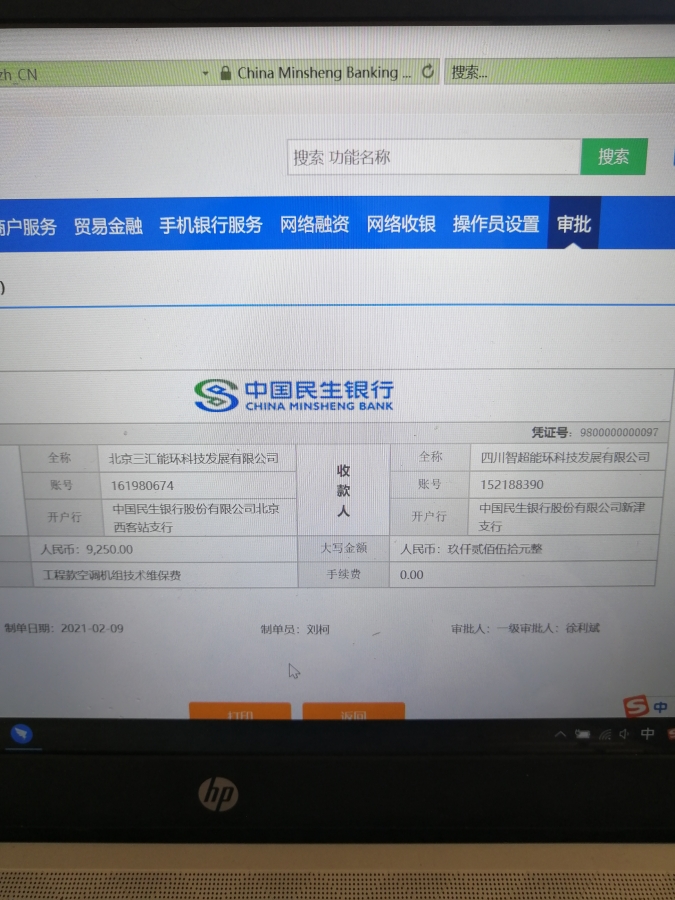The image size is (675, 900).
Task: Click the China Minsheng Bank logo
Action: point(294,395)
